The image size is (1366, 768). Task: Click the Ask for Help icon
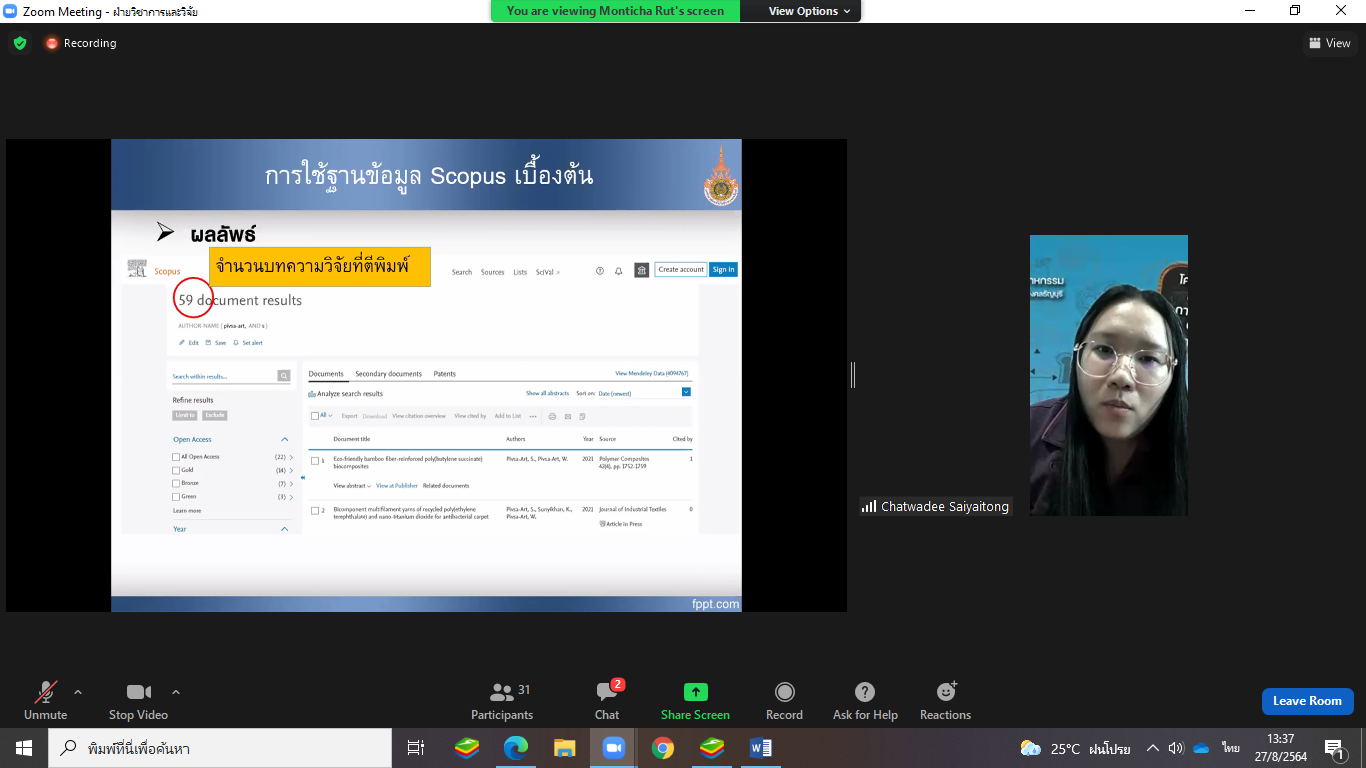coord(865,692)
